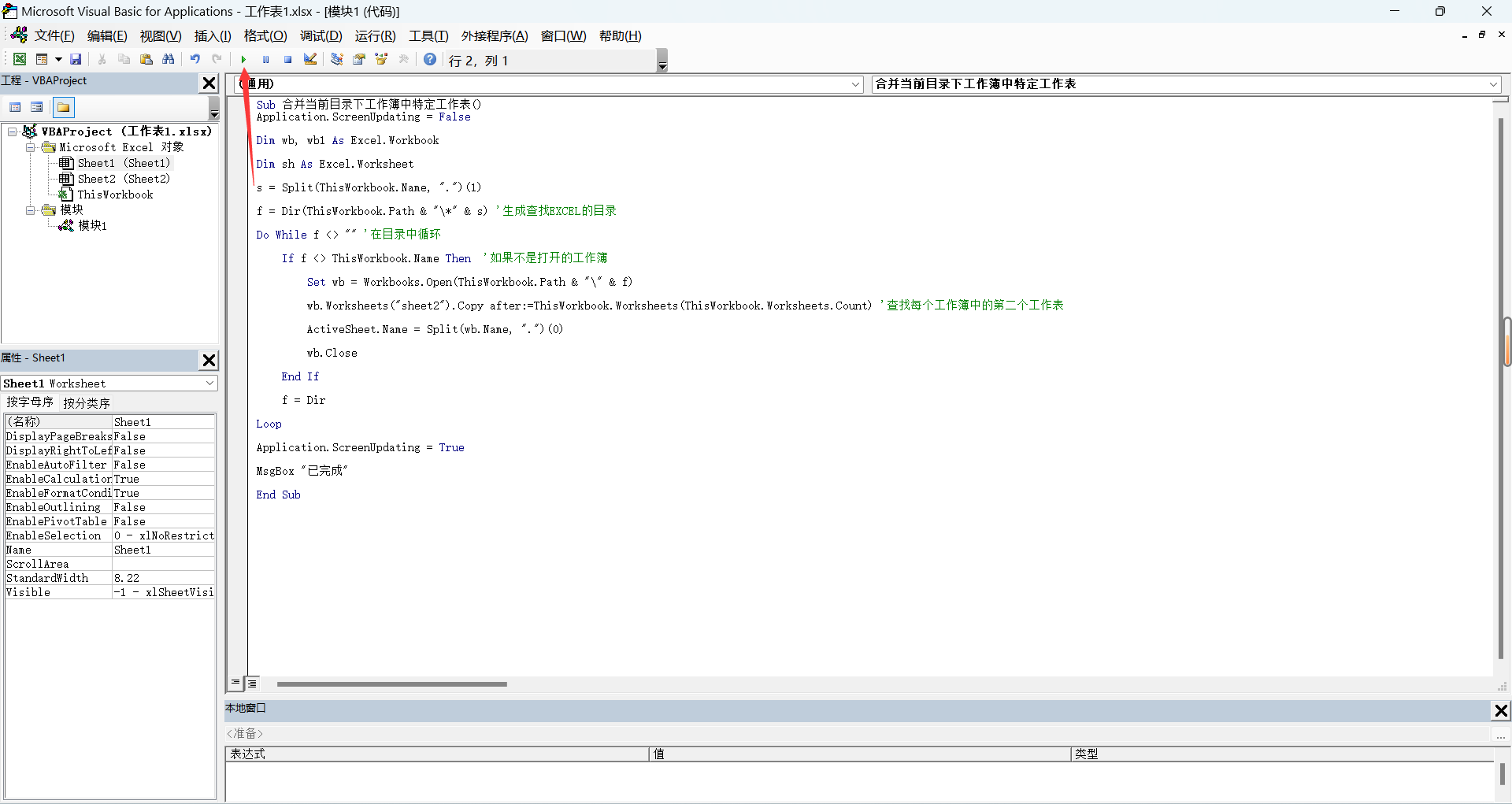The width and height of the screenshot is (1512, 804).
Task: Collapse the VBAProject (工作表1.xlsx) tree node
Action: 13,132
